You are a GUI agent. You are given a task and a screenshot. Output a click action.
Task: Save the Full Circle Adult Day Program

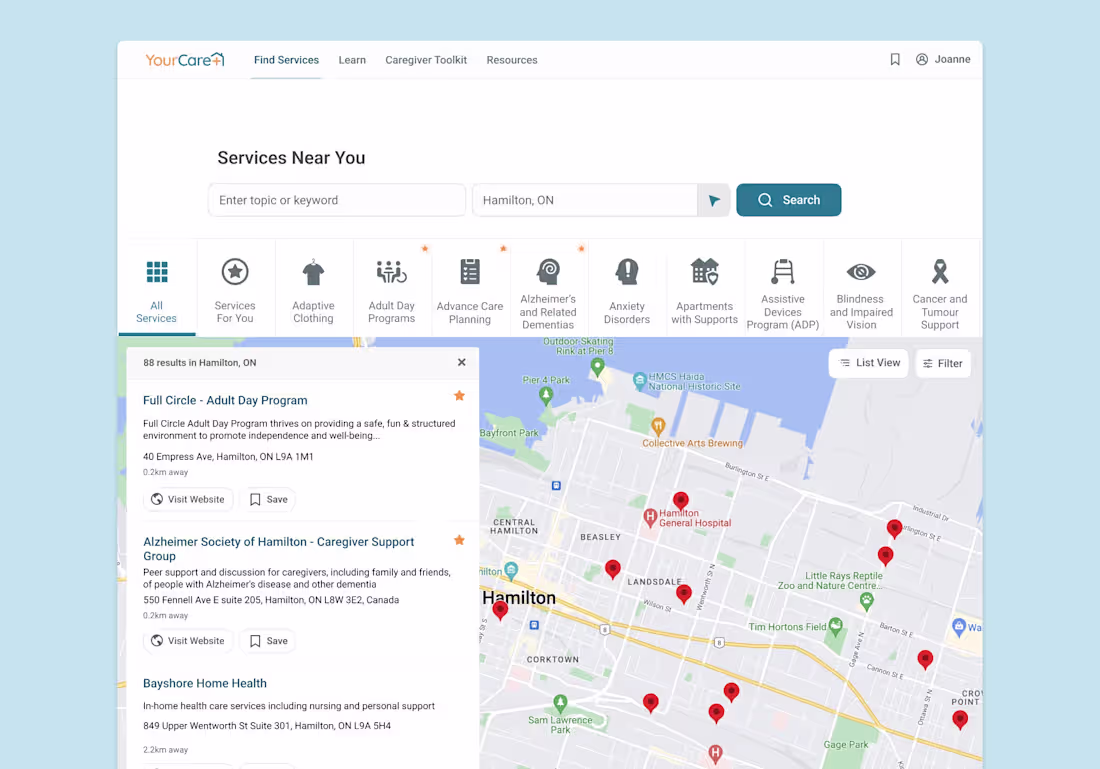[268, 499]
